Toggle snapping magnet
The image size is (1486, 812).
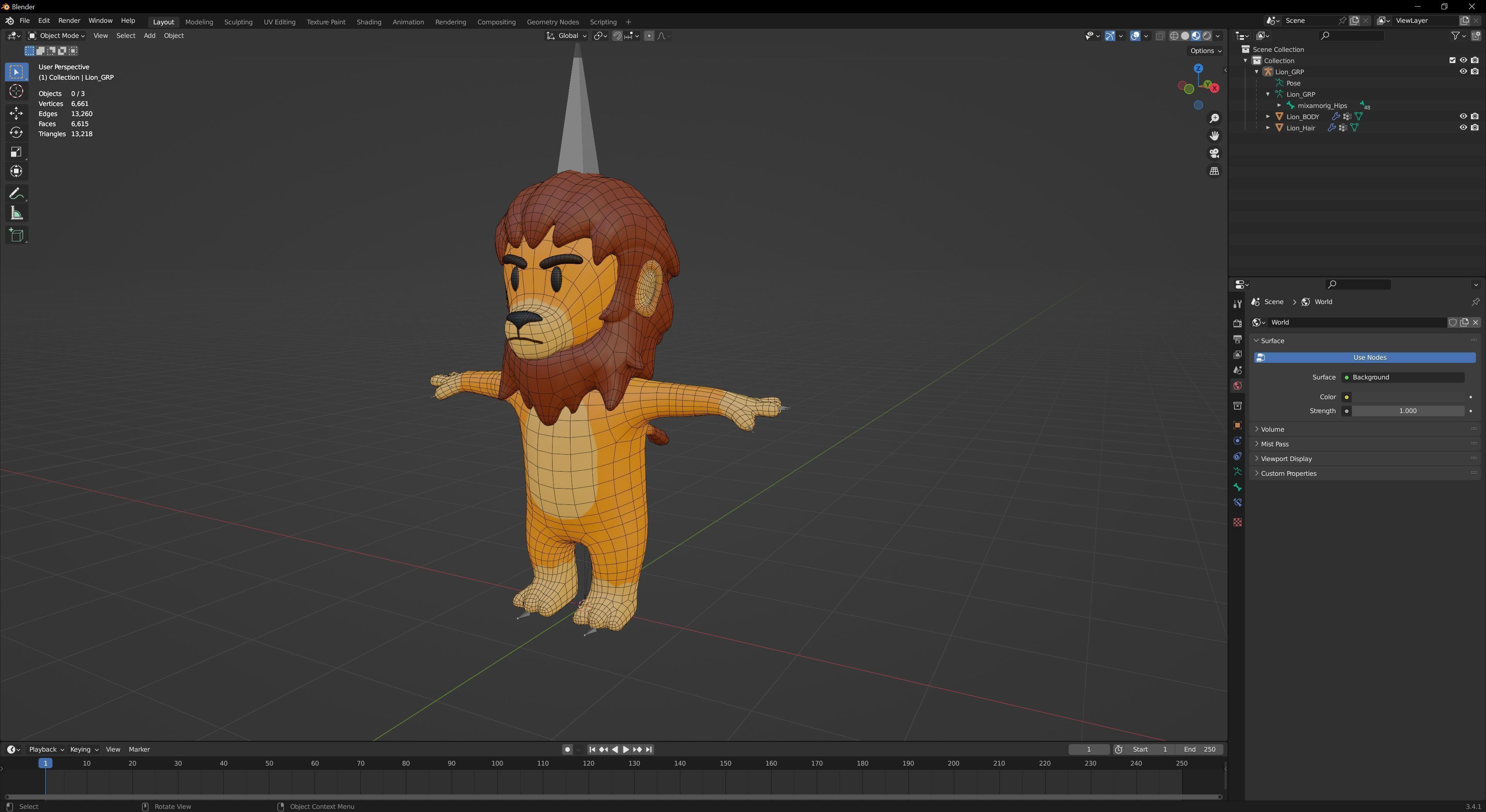[617, 36]
